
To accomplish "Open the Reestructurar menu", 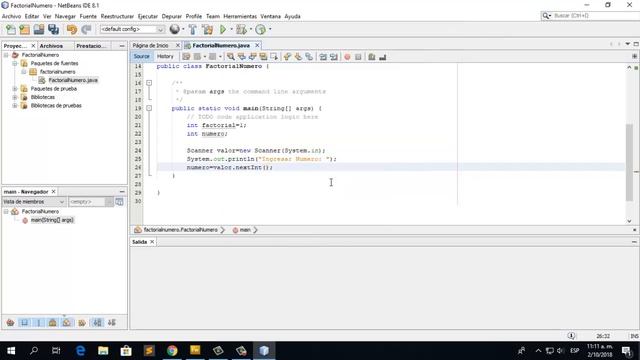I will pyautogui.click(x=117, y=16).
